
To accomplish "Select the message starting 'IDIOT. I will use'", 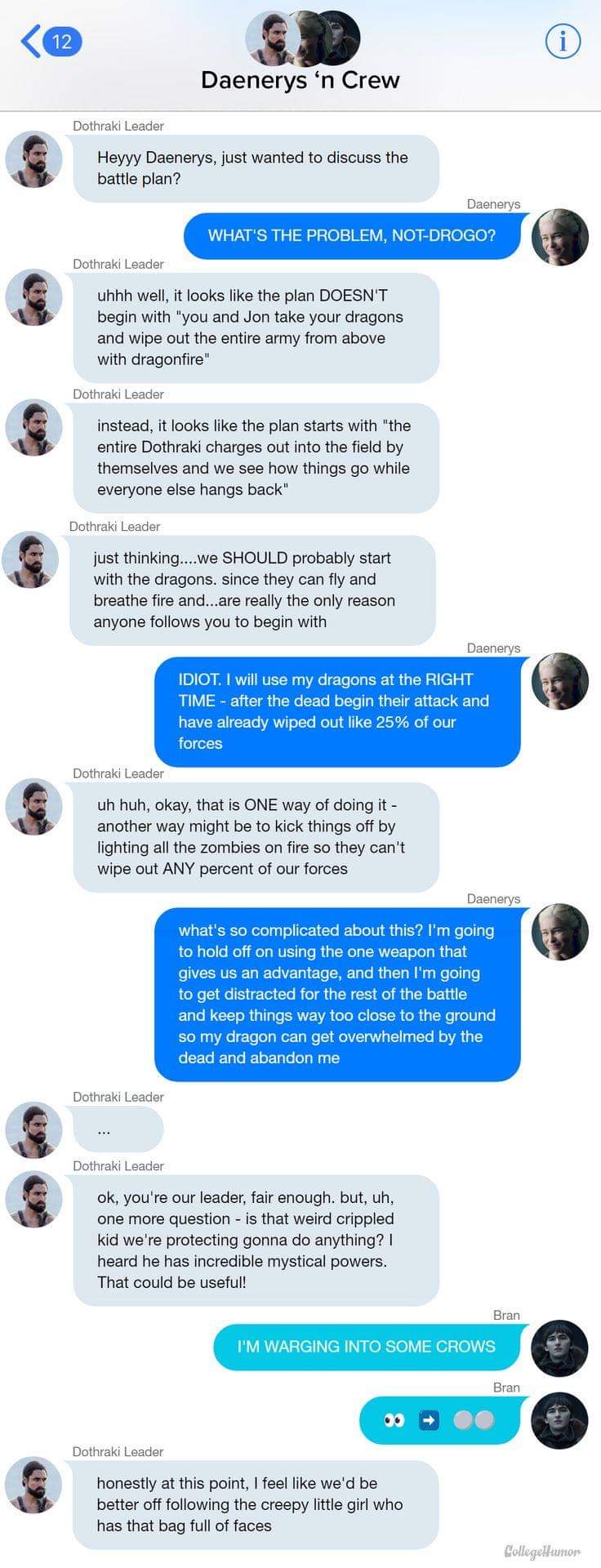I will pos(337,712).
